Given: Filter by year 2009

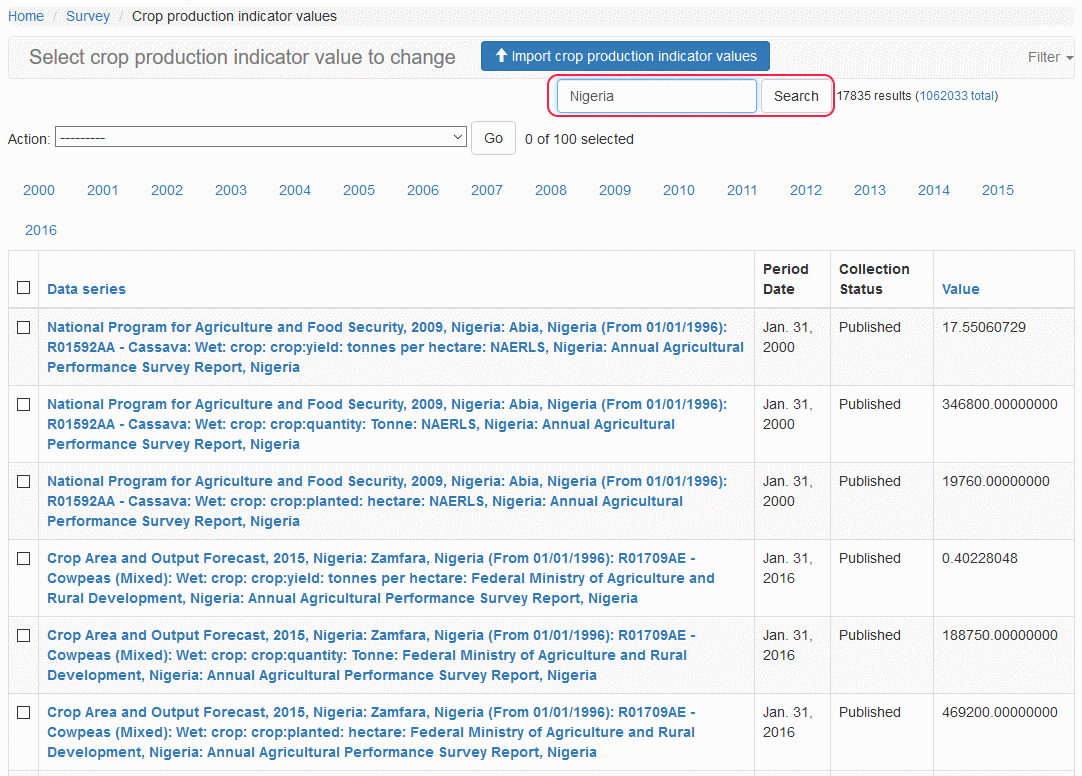Looking at the screenshot, I should tap(614, 190).
